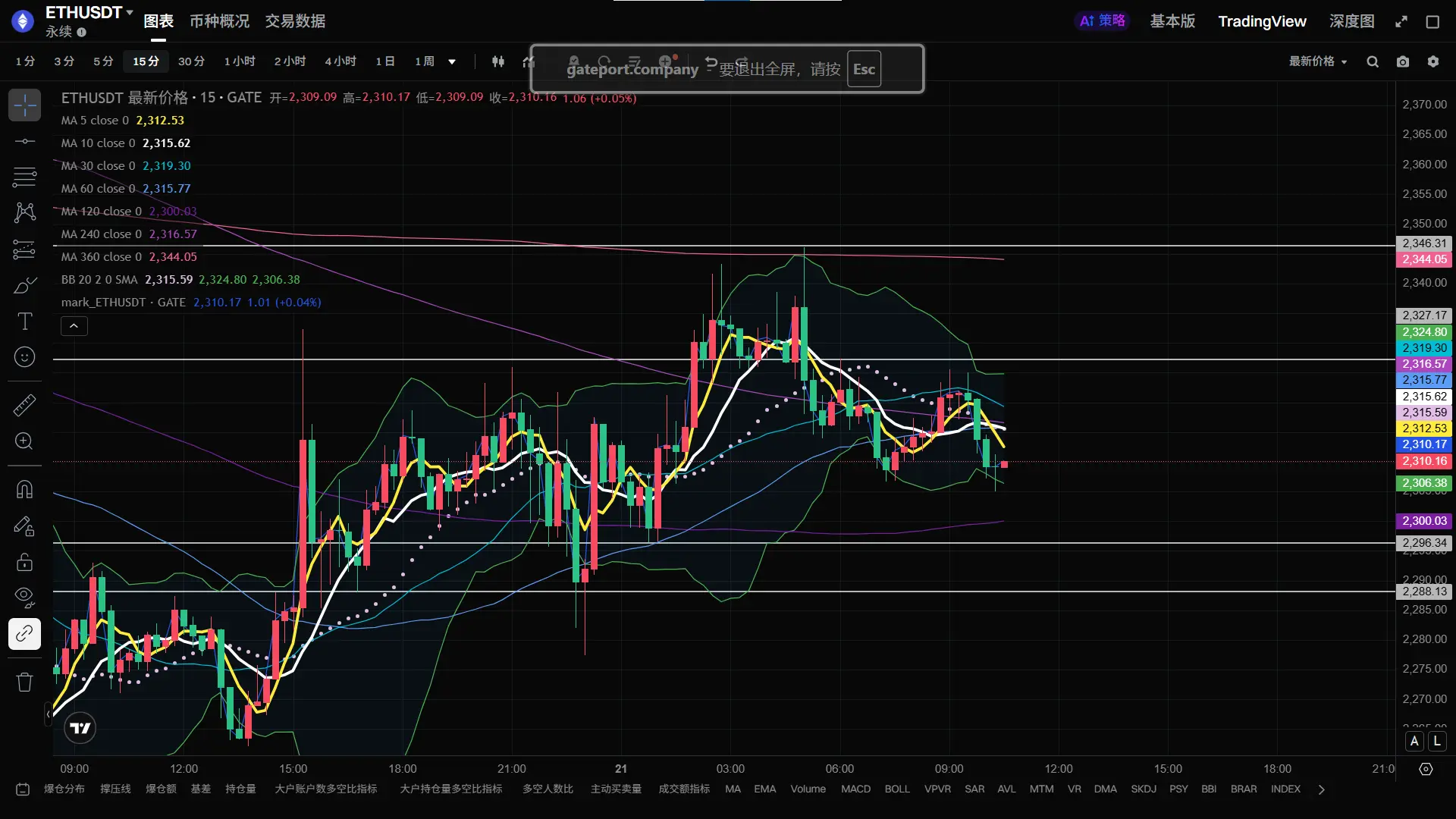Toggle hide drawings eye icon

tap(24, 597)
